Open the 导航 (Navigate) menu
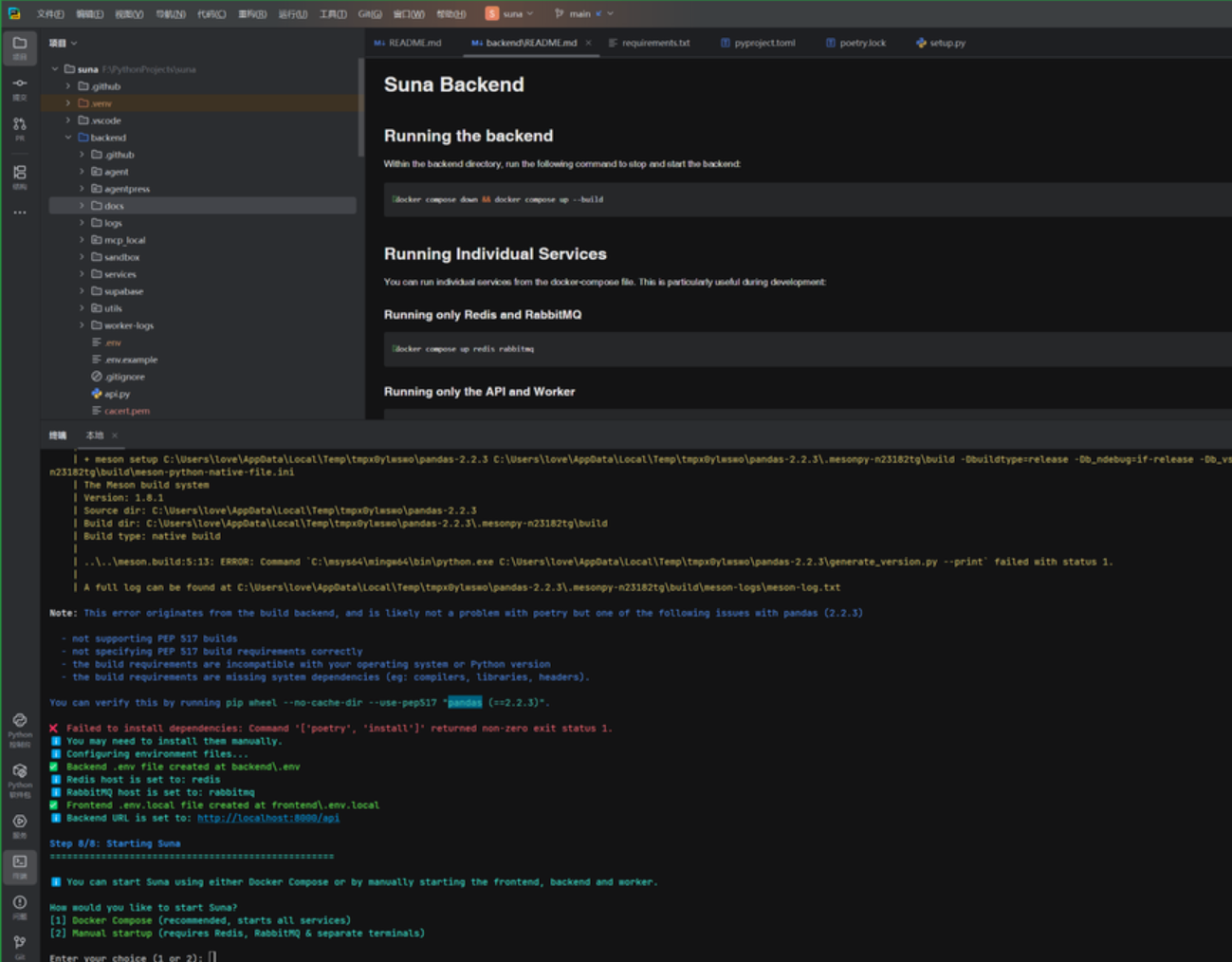The image size is (1232, 962). click(x=171, y=13)
